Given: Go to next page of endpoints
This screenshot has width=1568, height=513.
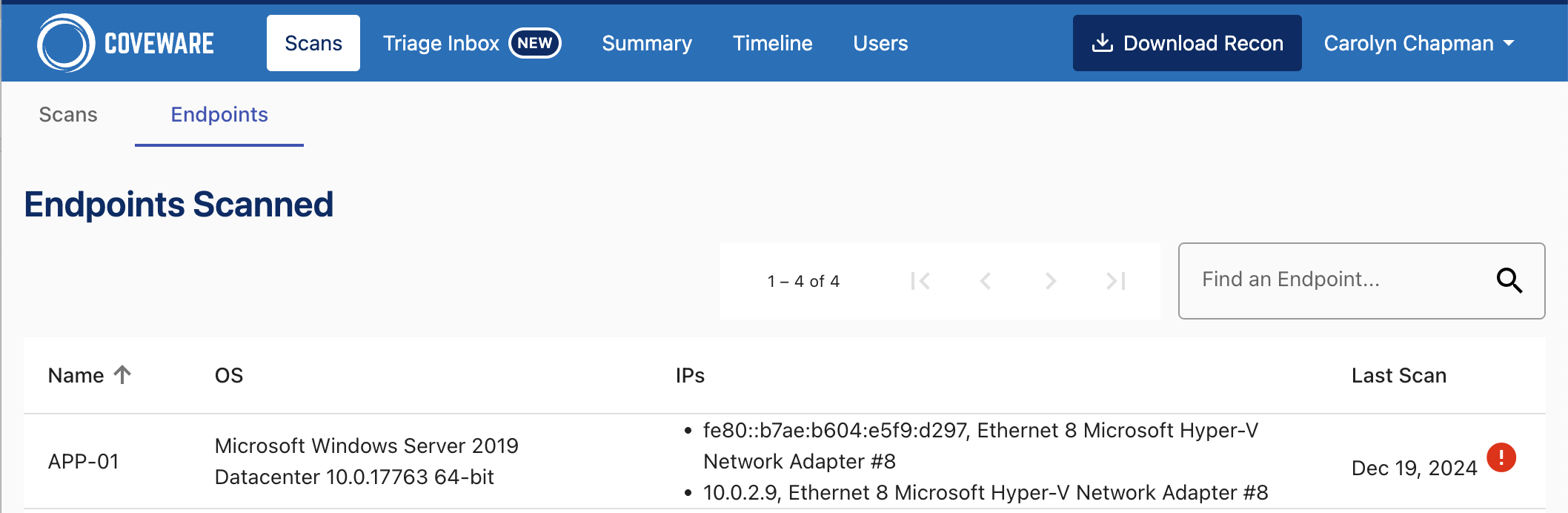Looking at the screenshot, I should (1050, 281).
